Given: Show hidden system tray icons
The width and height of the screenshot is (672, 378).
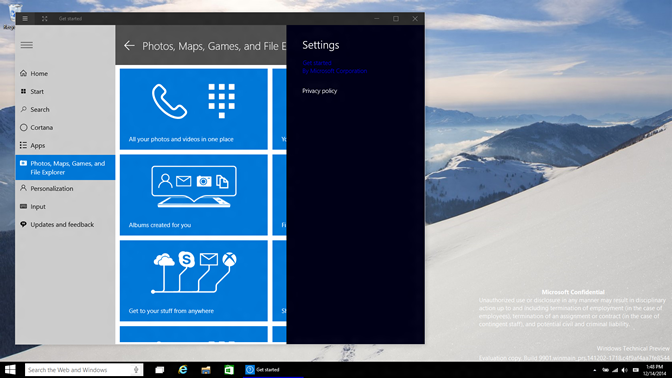Looking at the screenshot, I should pyautogui.click(x=594, y=370).
